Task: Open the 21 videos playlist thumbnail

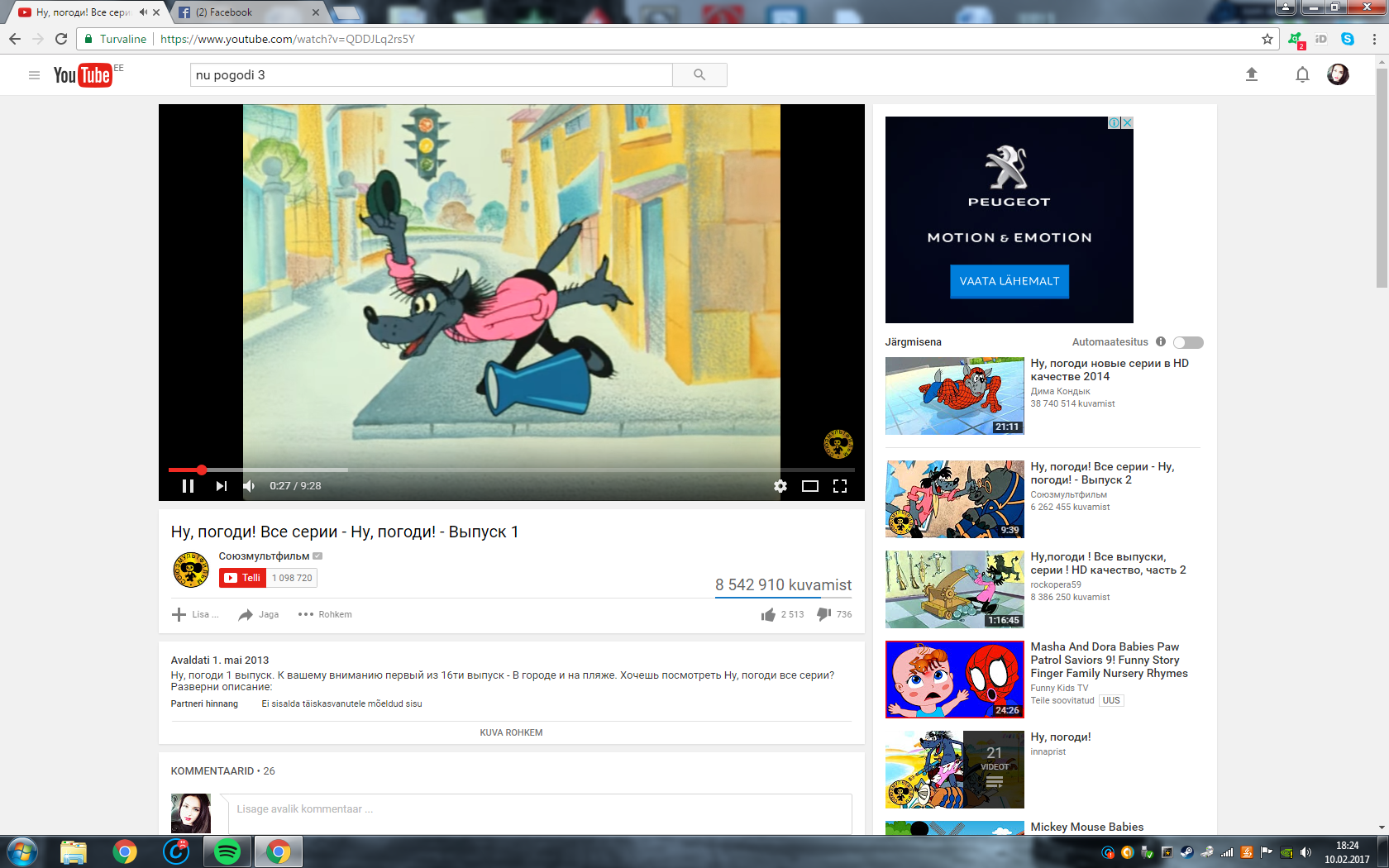Action: click(955, 770)
